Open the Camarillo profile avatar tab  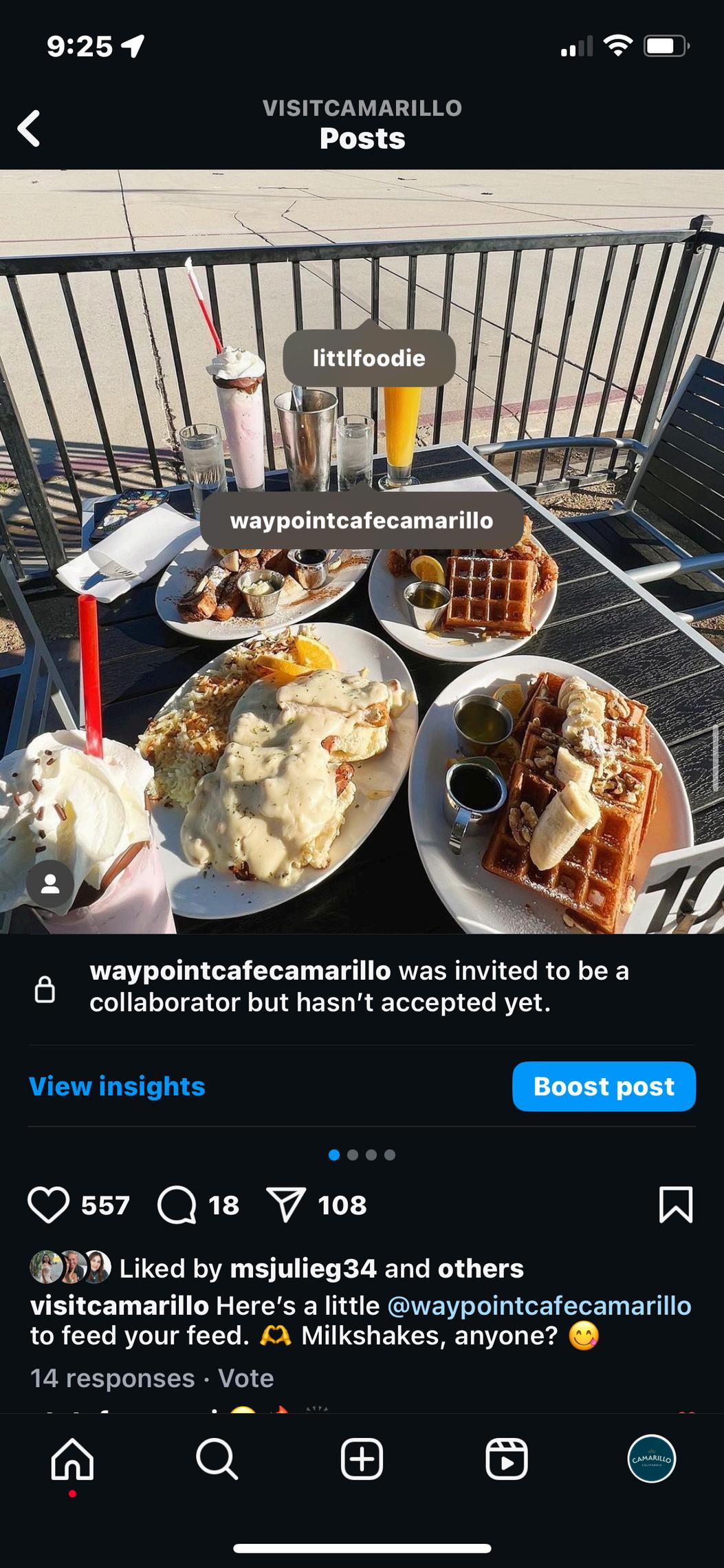pyautogui.click(x=652, y=1458)
